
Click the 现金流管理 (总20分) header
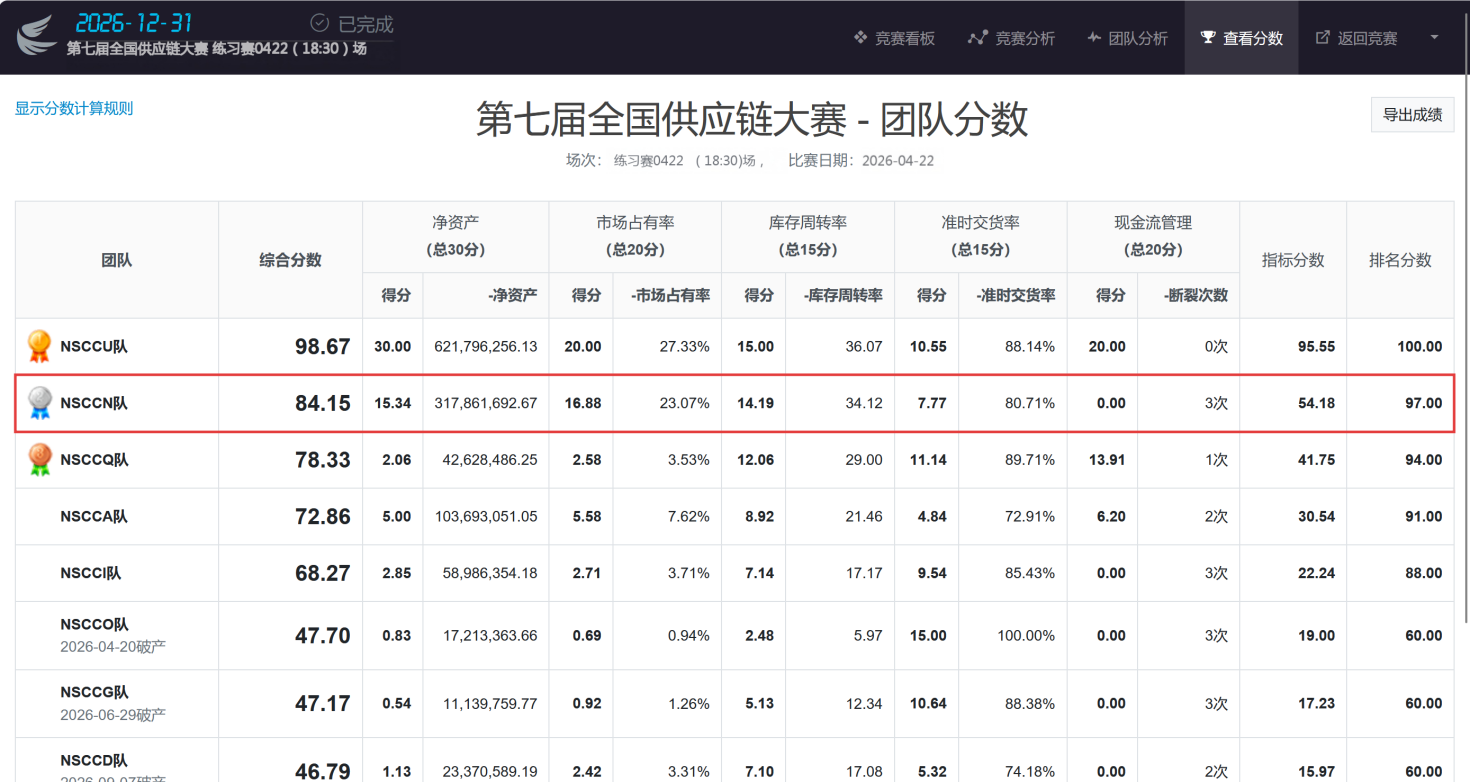[1153, 236]
